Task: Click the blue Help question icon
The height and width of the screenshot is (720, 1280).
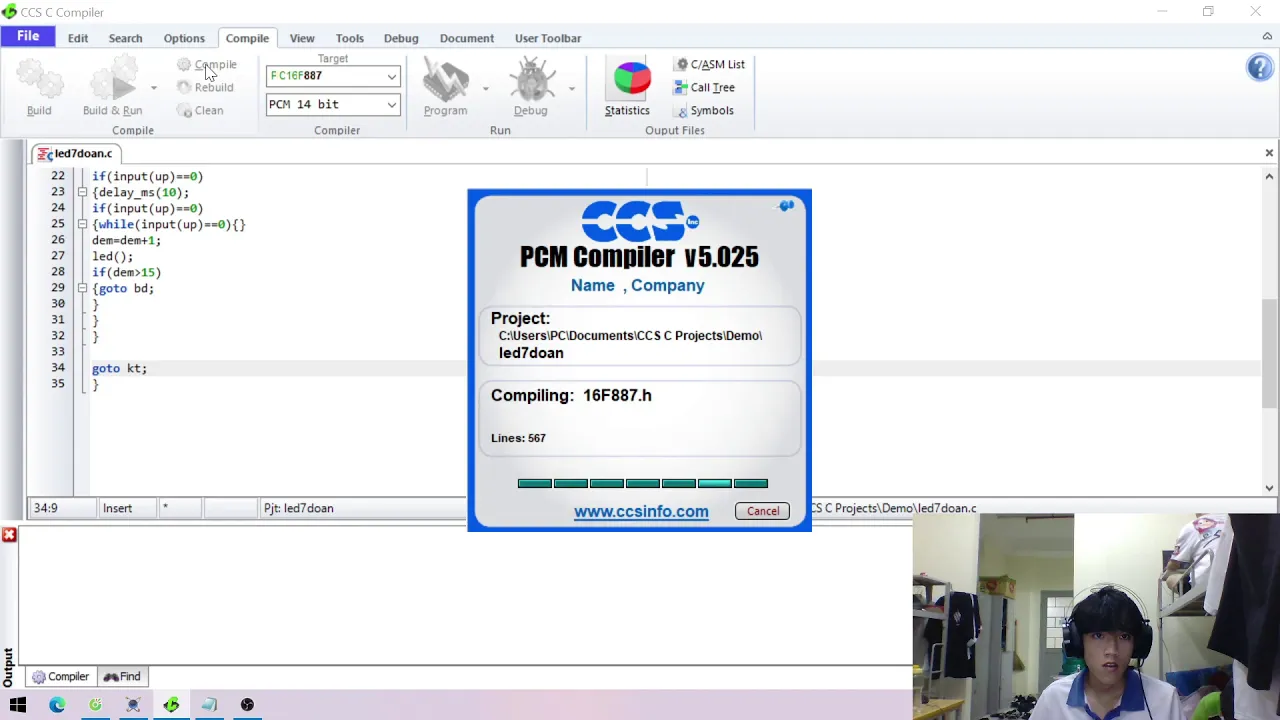Action: [1260, 67]
